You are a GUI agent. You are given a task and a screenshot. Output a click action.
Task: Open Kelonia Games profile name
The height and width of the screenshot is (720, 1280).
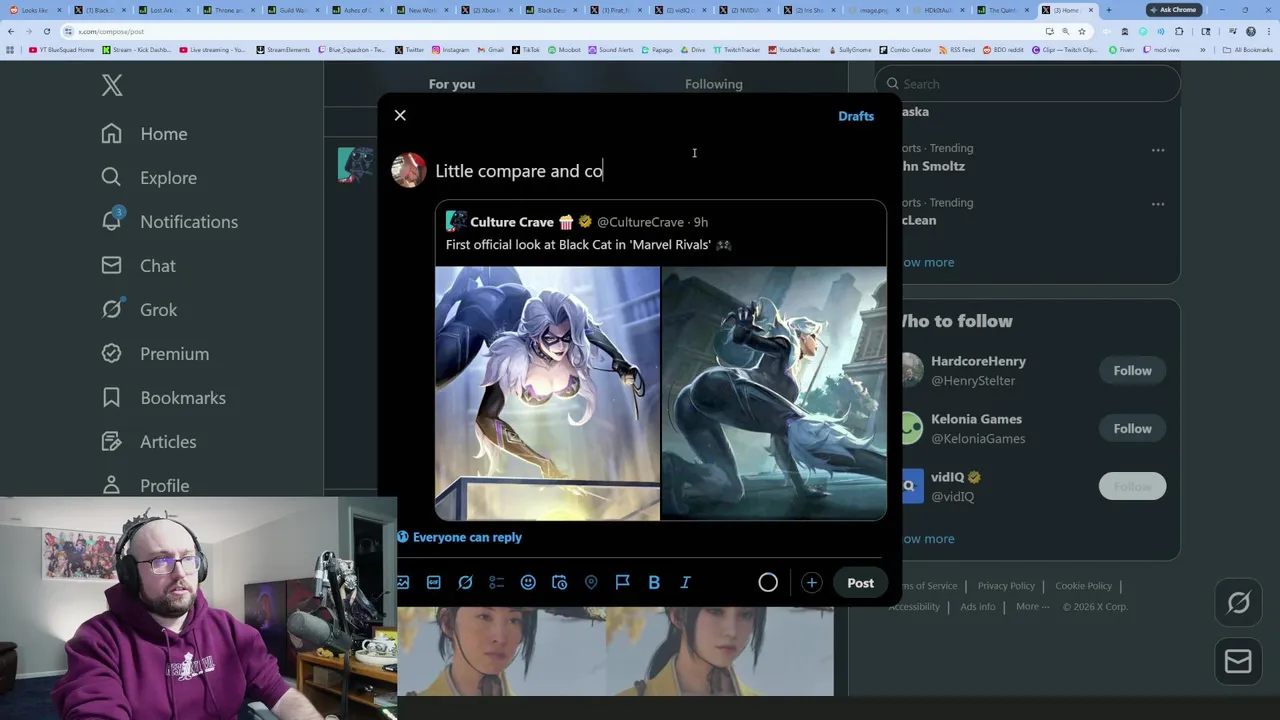pos(976,419)
